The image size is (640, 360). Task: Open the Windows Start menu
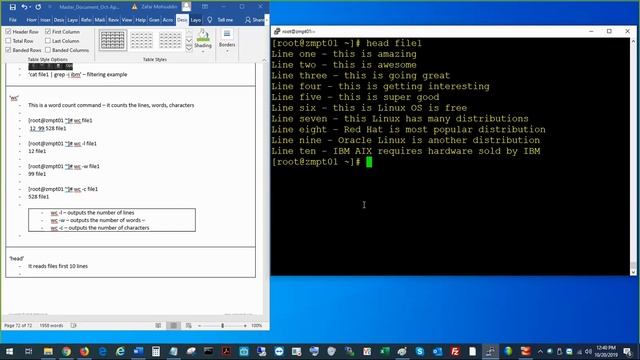9,351
